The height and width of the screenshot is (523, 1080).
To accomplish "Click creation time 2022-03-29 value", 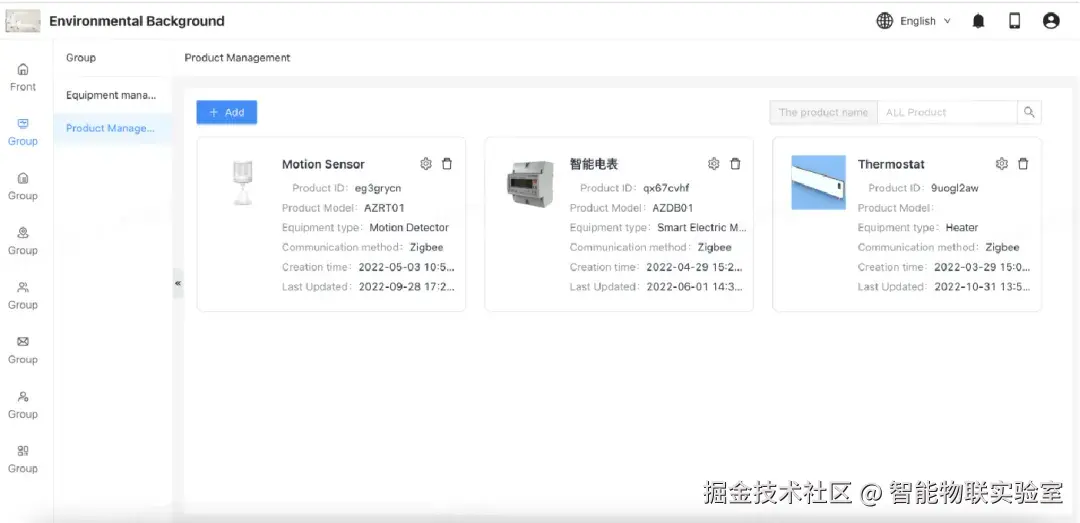I will (982, 267).
